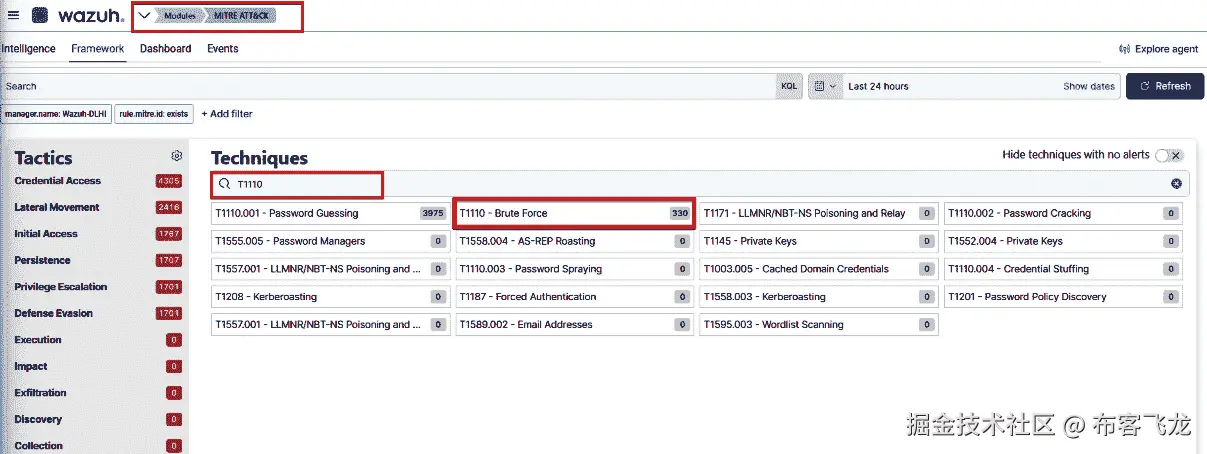Open T1110.003 Password Spraying technique

574,269
